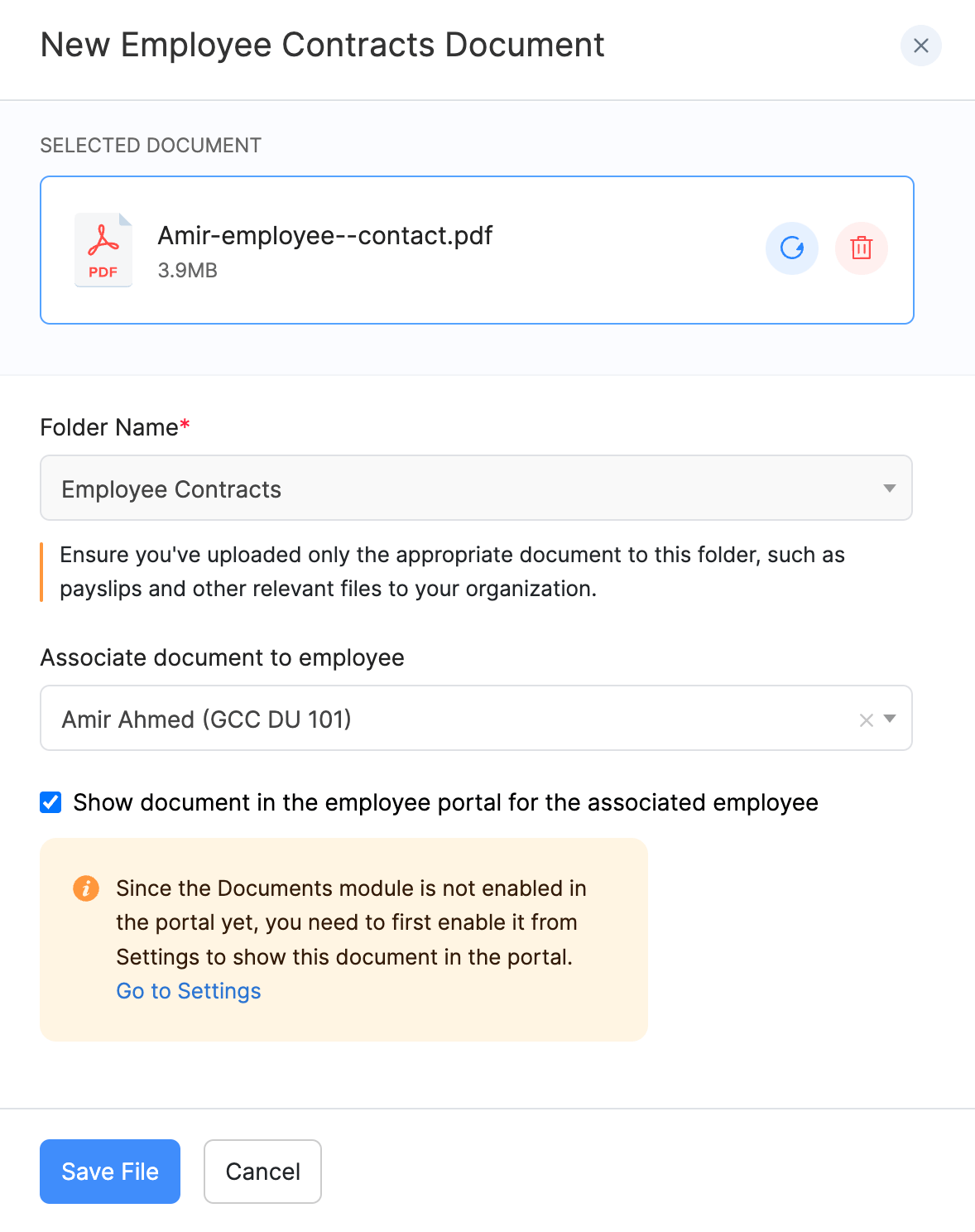The height and width of the screenshot is (1232, 975).
Task: Click the orange info icon in notice
Action: [86, 888]
